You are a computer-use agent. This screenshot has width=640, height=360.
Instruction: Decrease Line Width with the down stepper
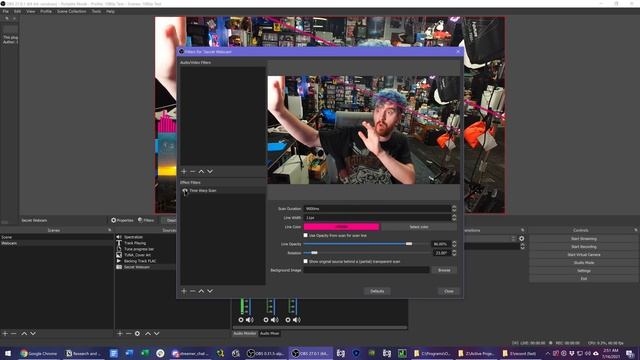[x=454, y=220]
